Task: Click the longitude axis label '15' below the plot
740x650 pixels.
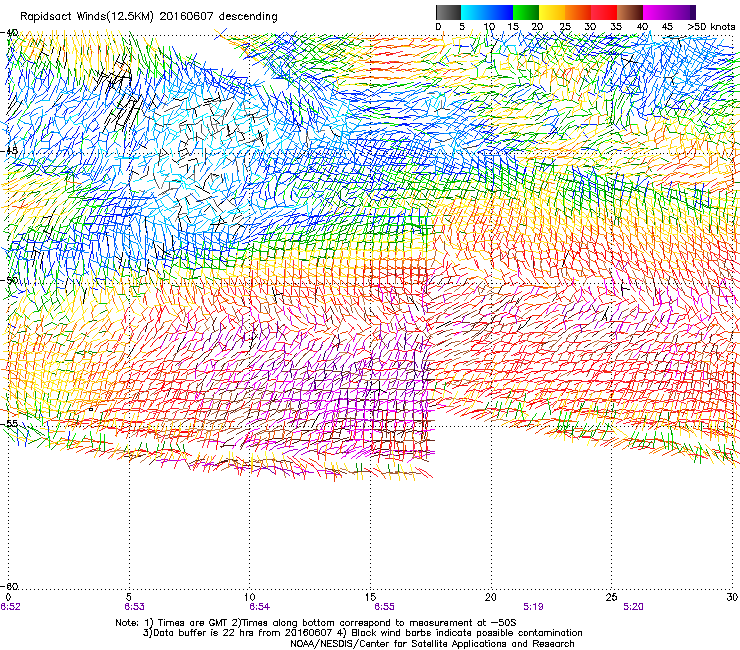Action: click(x=370, y=597)
